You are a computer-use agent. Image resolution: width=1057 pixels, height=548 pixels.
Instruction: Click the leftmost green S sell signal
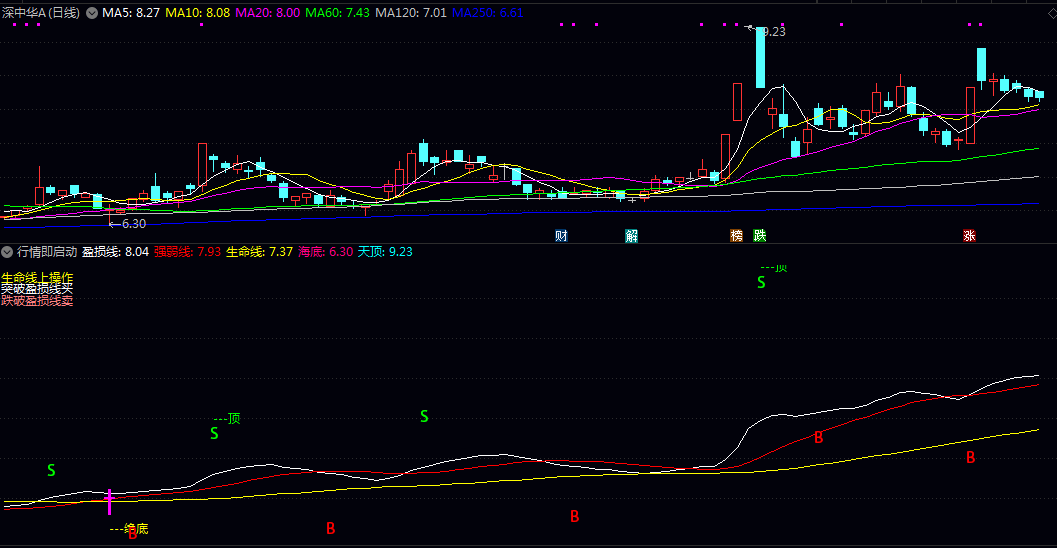click(51, 470)
